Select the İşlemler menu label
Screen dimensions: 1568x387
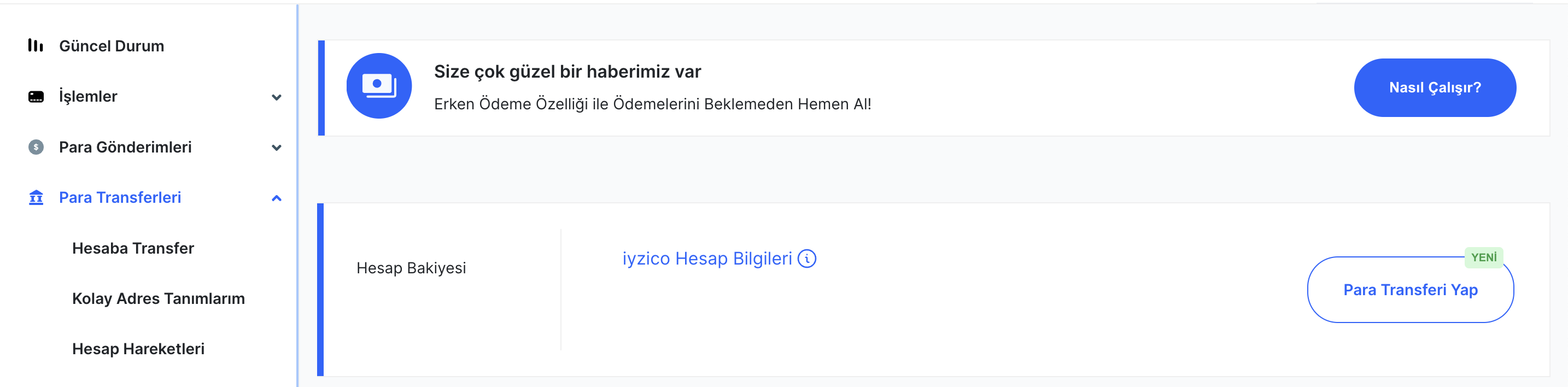[88, 97]
